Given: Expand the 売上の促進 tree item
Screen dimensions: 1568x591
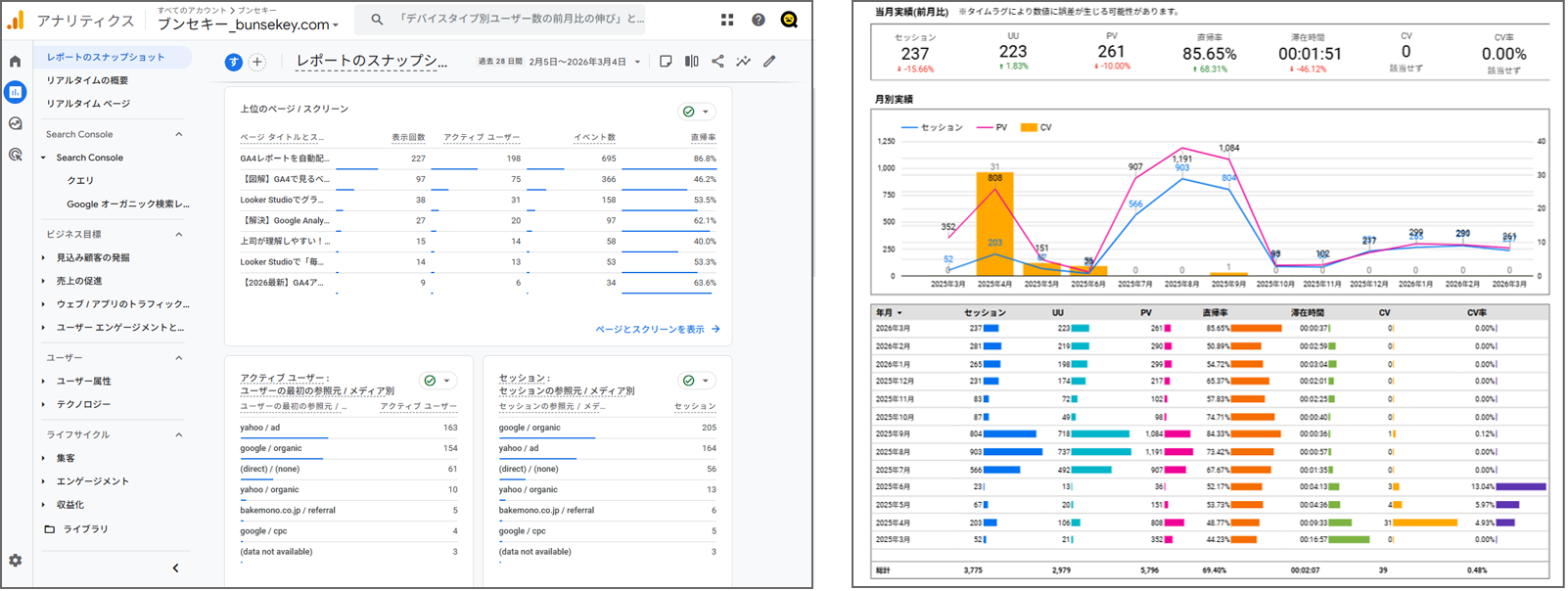Looking at the screenshot, I should pos(43,282).
